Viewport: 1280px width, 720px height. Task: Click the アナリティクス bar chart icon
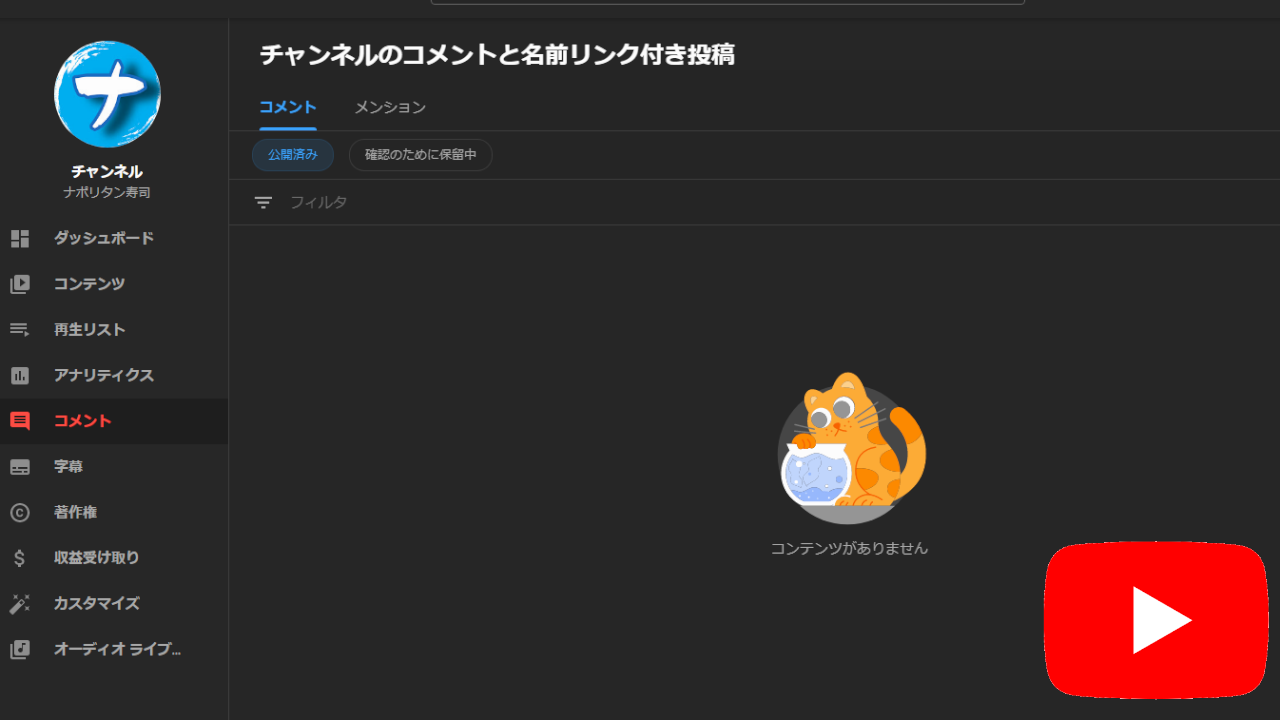(20, 375)
